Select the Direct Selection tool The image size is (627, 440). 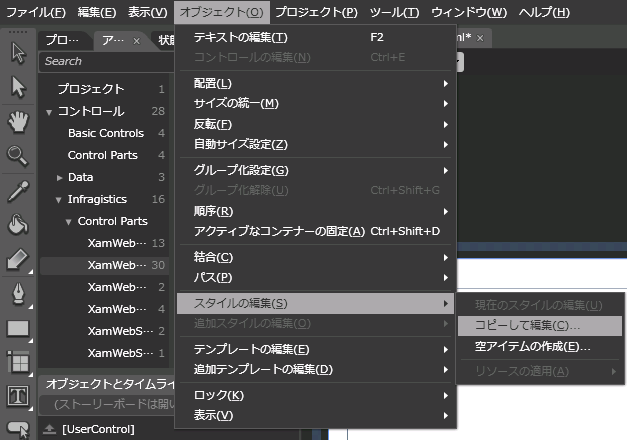17,87
